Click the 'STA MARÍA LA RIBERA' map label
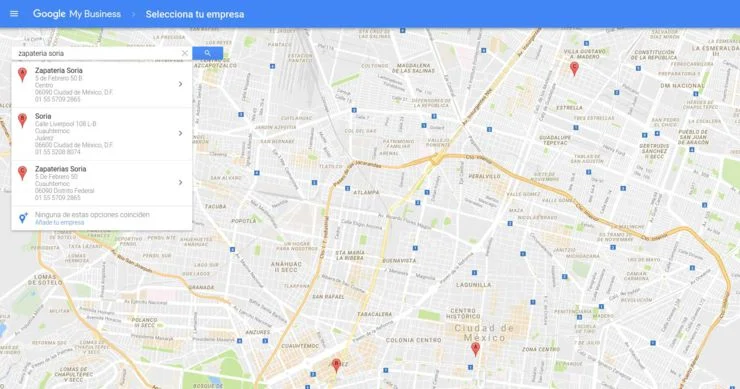Image resolution: width=740 pixels, height=389 pixels. [x=350, y=255]
